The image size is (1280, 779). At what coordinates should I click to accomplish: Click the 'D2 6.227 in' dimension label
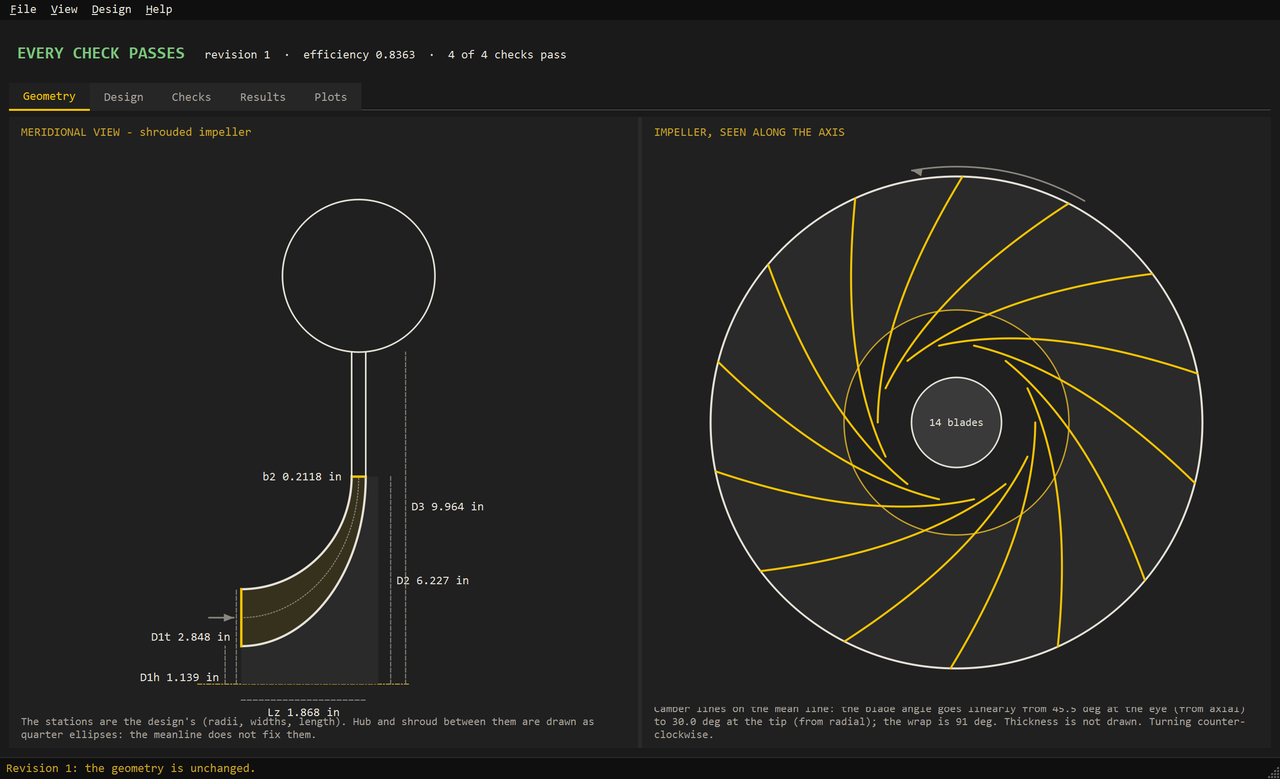click(432, 581)
